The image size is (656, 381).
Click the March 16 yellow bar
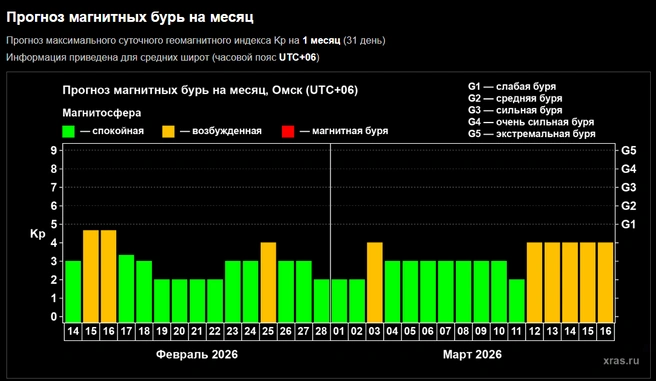coord(605,282)
